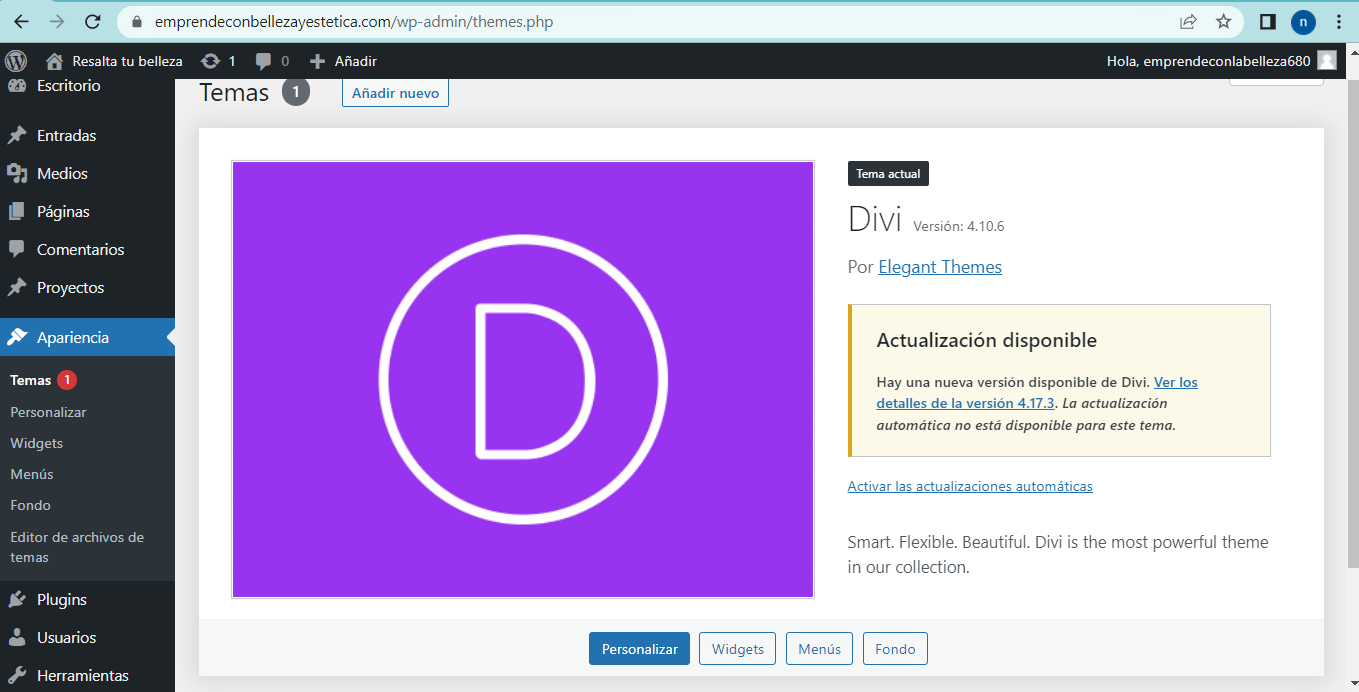Image resolution: width=1359 pixels, height=692 pixels.
Task: Open Usuarios in the sidebar
Action: 87,637
